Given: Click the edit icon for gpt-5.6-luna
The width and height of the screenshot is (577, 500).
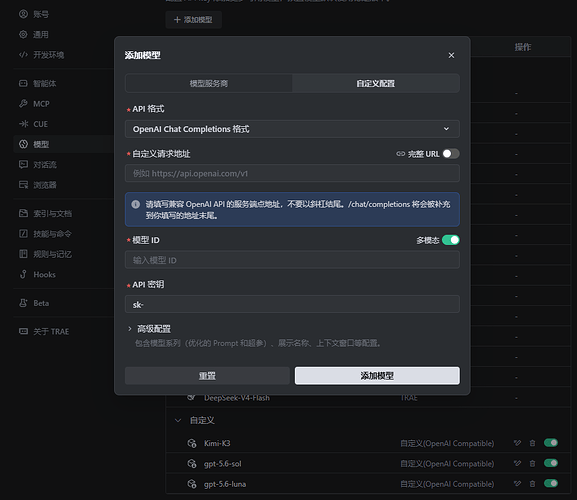Looking at the screenshot, I should click(x=517, y=484).
